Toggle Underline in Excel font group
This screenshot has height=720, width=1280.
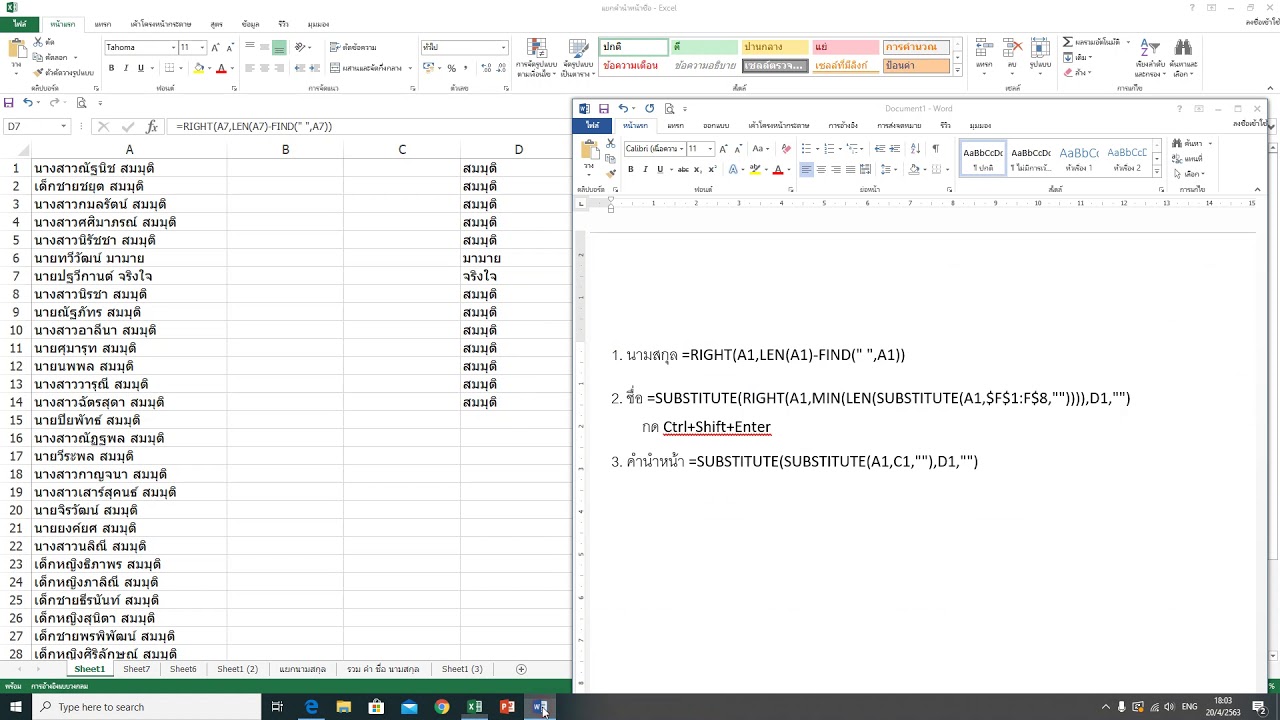coord(141,68)
